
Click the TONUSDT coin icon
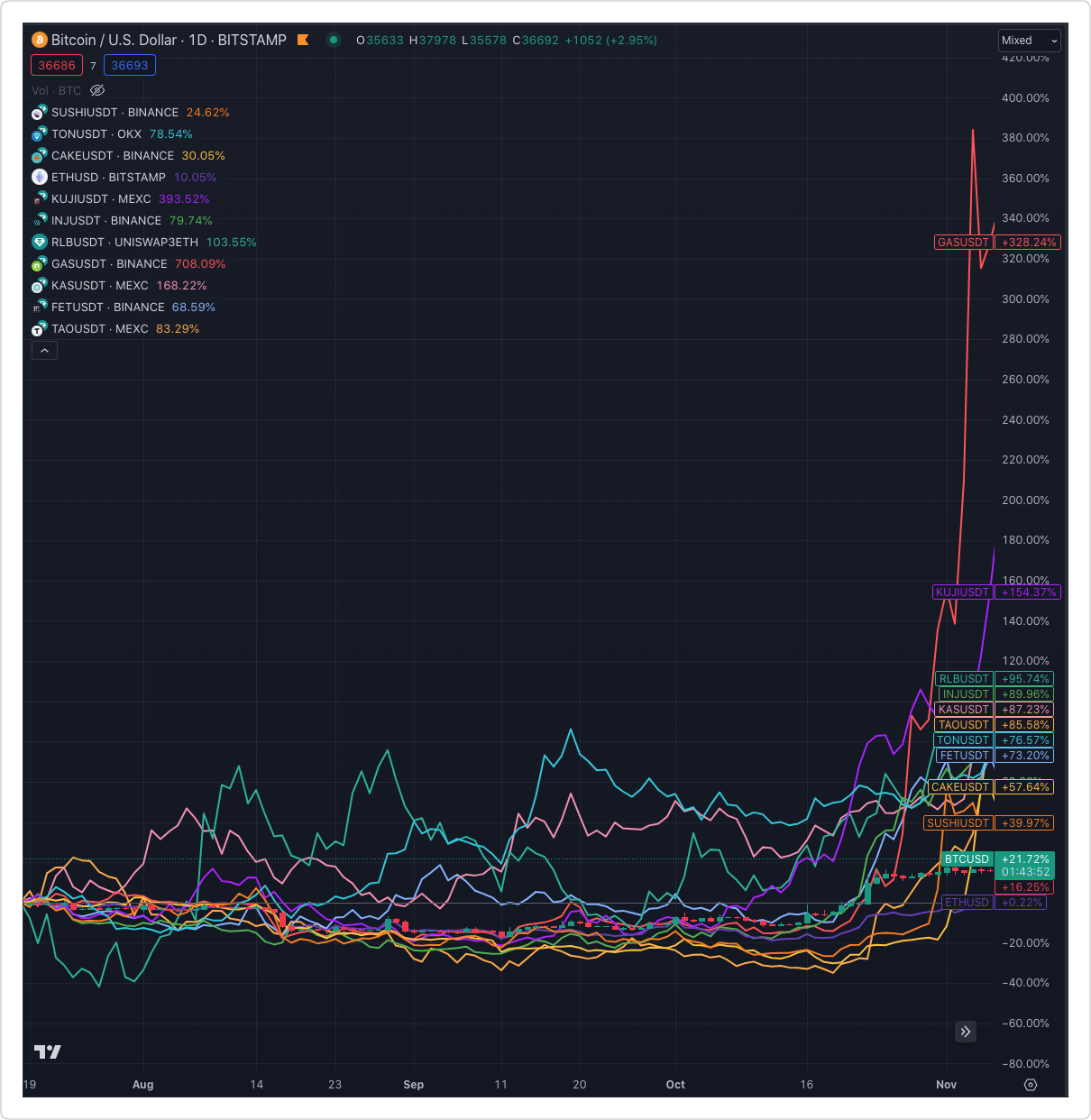[39, 134]
